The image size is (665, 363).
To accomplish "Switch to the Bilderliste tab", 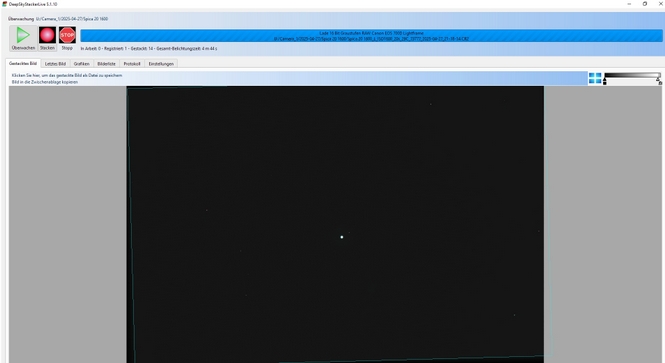I will click(106, 64).
